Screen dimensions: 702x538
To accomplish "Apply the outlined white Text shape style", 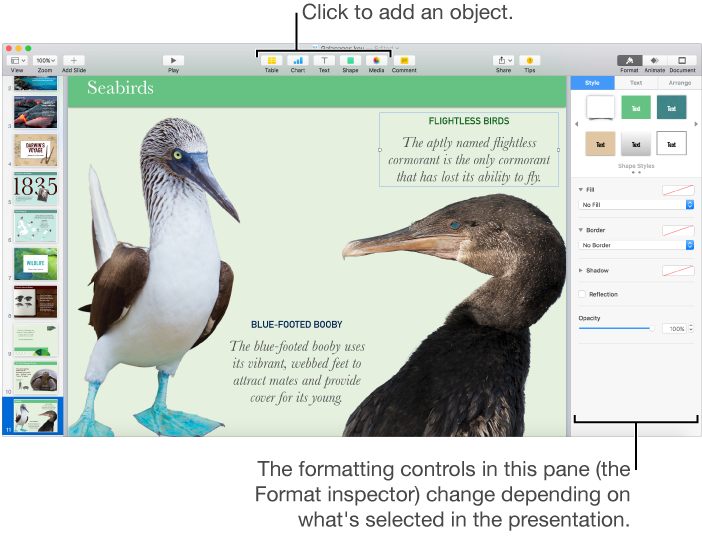I will pos(671,143).
